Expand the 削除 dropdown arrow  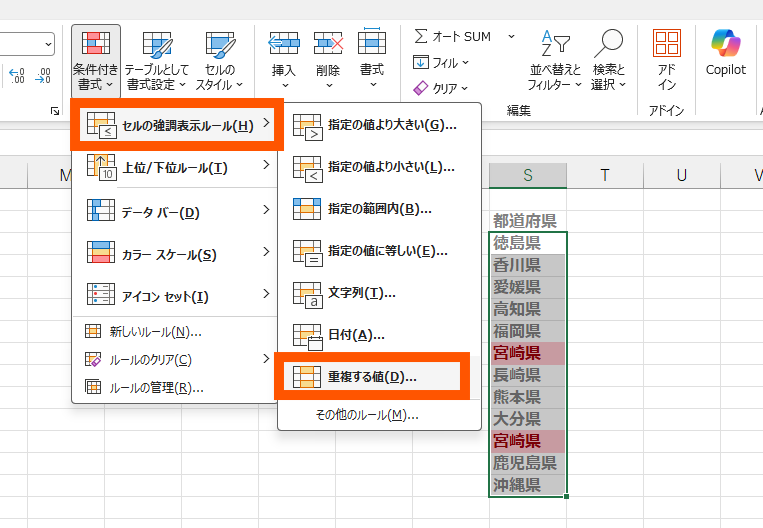329,86
